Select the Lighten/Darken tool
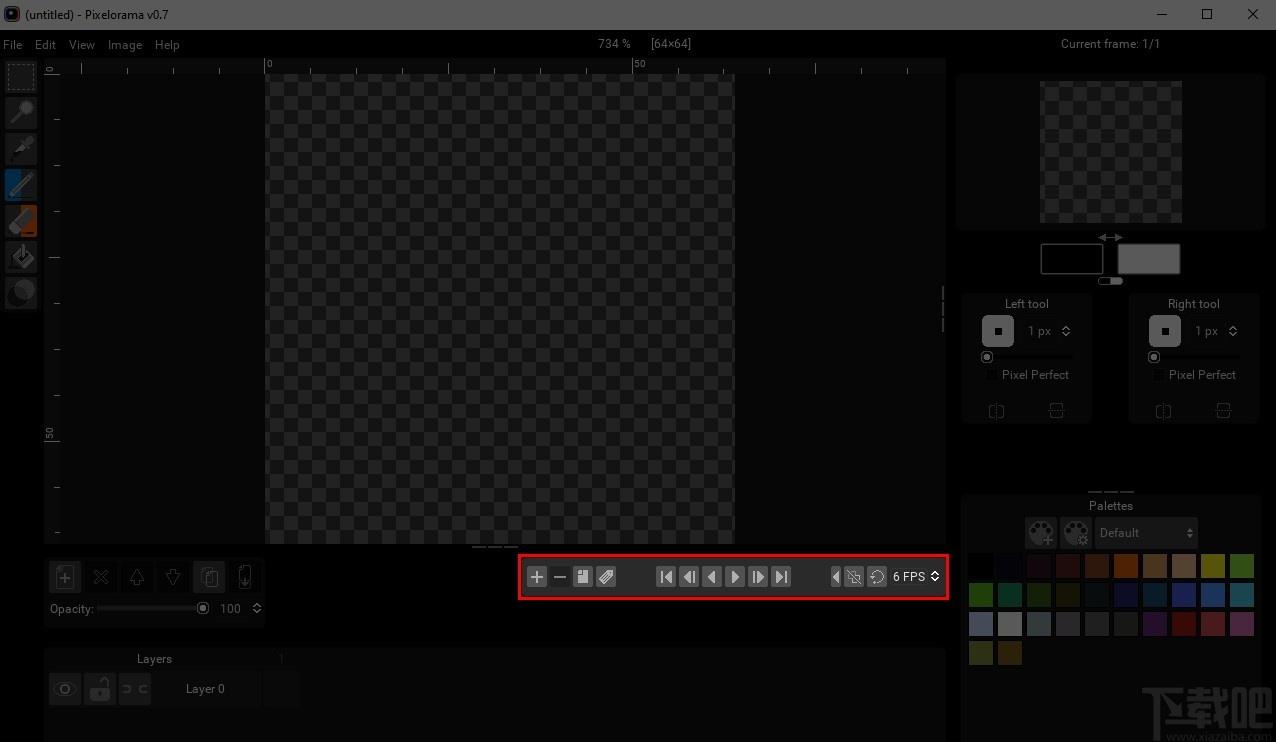The height and width of the screenshot is (742, 1276). click(21, 293)
